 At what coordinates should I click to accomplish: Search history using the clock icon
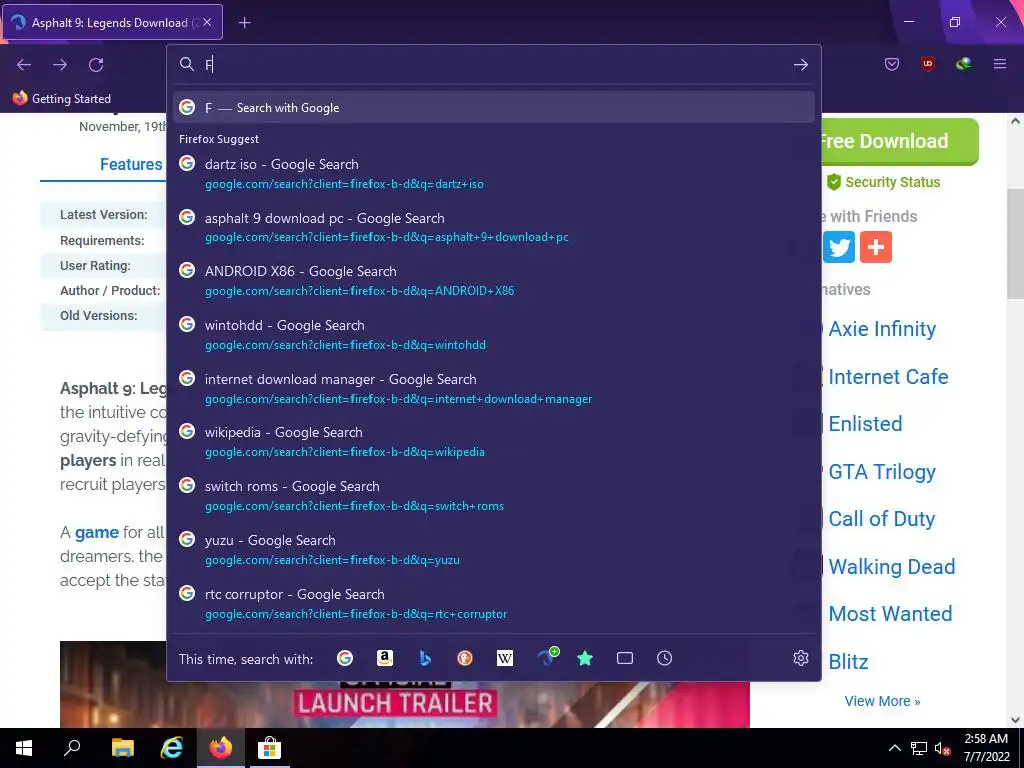tap(664, 658)
